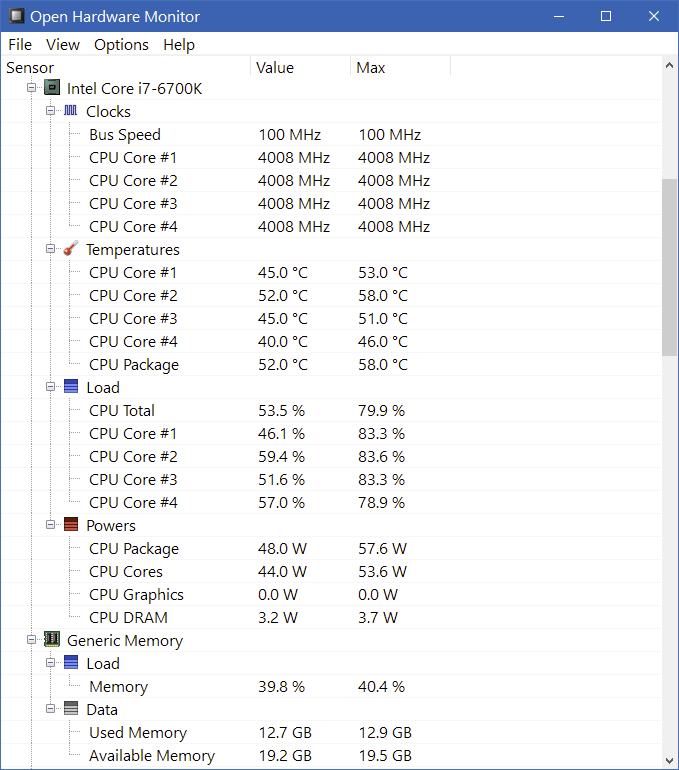The image size is (679, 770).
Task: Click the scrollbar up arrow
Action: [x=669, y=65]
